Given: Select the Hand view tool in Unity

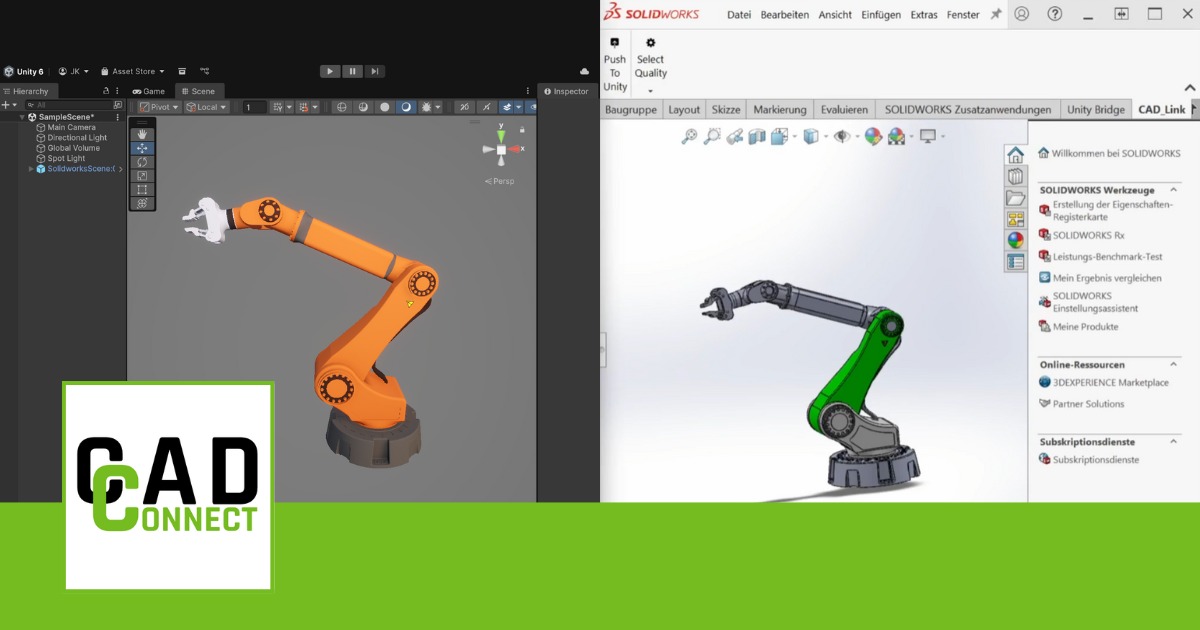Looking at the screenshot, I should 142,134.
